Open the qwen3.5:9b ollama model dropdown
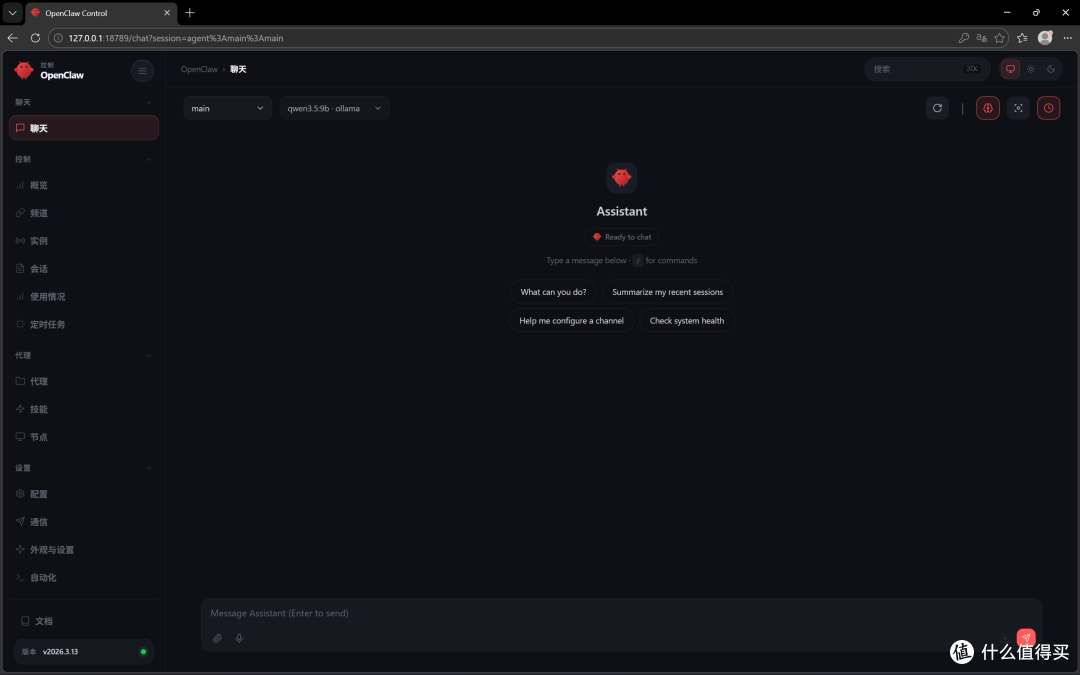The width and height of the screenshot is (1080, 675). [334, 108]
